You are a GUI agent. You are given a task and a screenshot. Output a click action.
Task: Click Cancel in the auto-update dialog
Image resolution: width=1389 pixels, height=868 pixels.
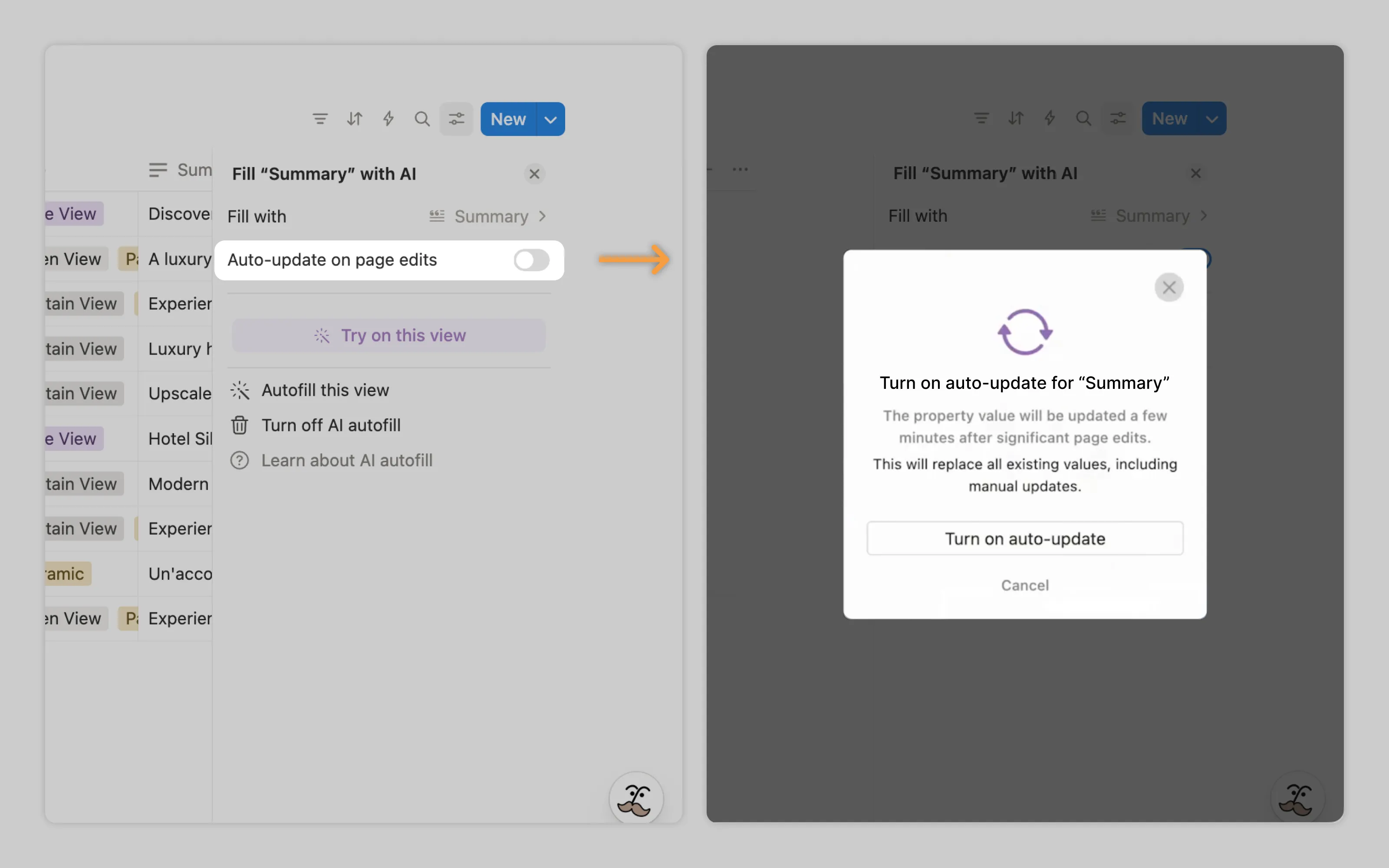1024,585
